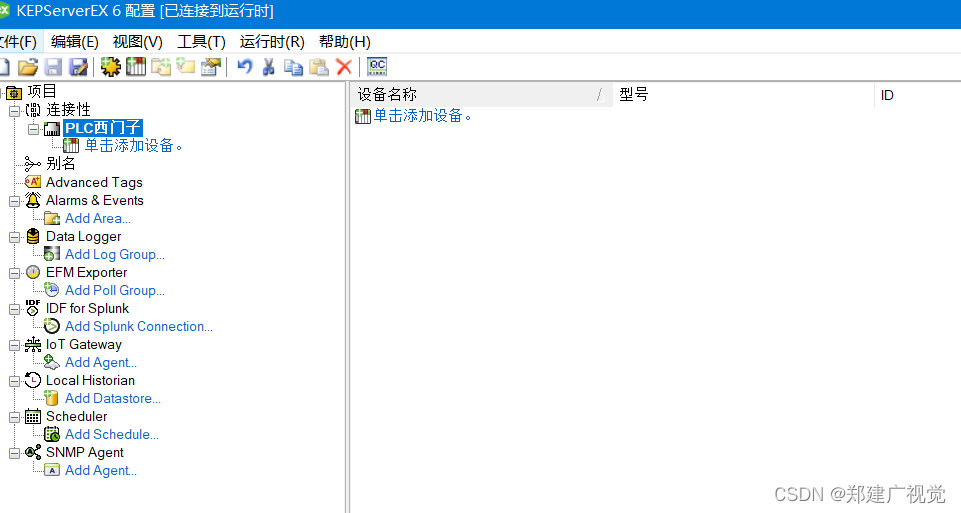Click the IDF for Splunk icon
The width and height of the screenshot is (961, 513).
33,308
